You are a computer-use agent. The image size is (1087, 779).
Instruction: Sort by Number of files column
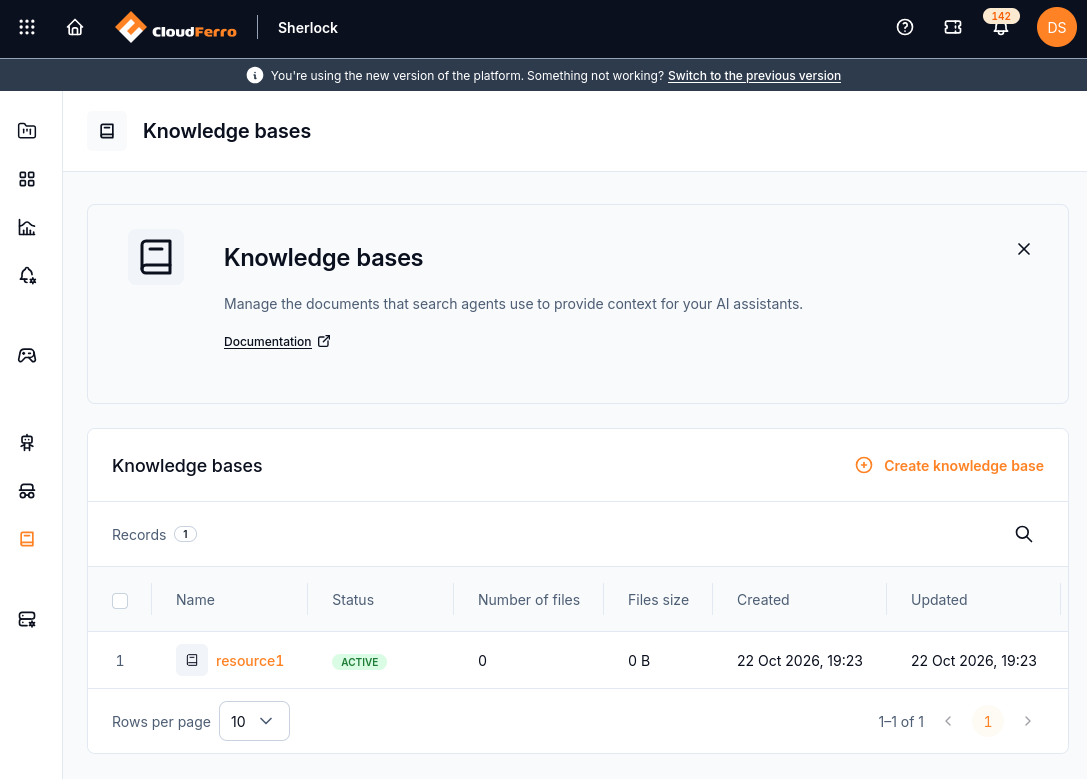(x=529, y=600)
